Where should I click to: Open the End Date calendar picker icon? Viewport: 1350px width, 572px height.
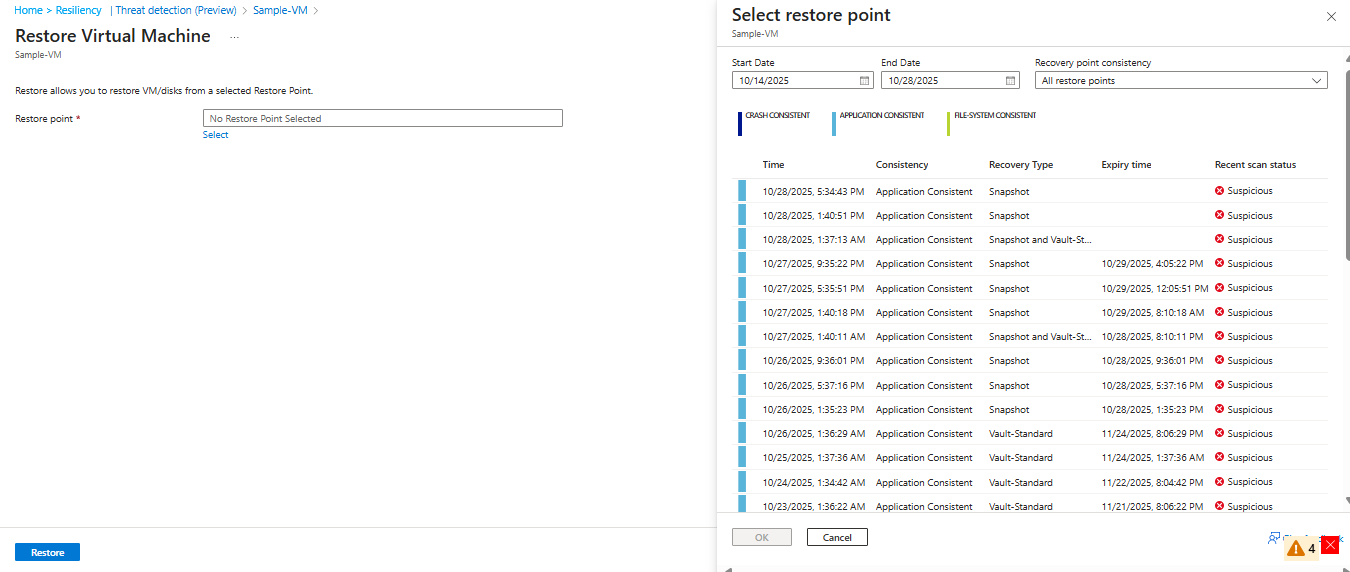pos(1010,81)
